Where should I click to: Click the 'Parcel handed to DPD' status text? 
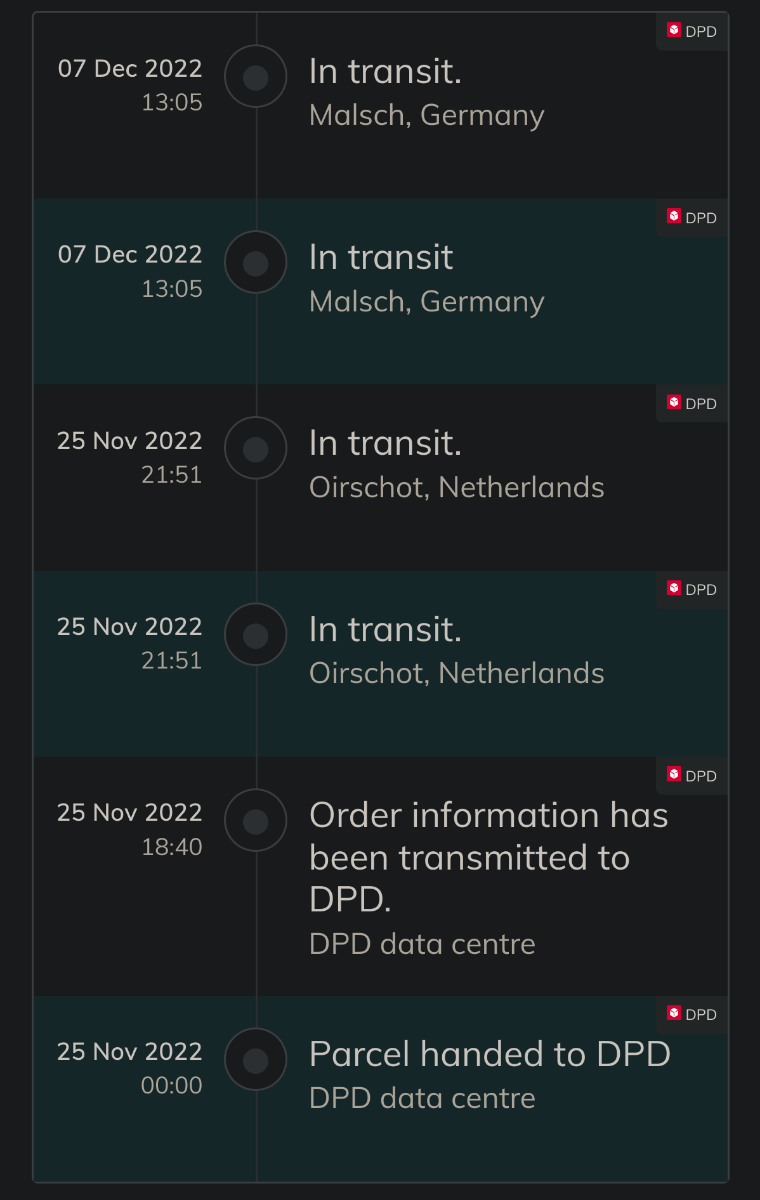490,1054
